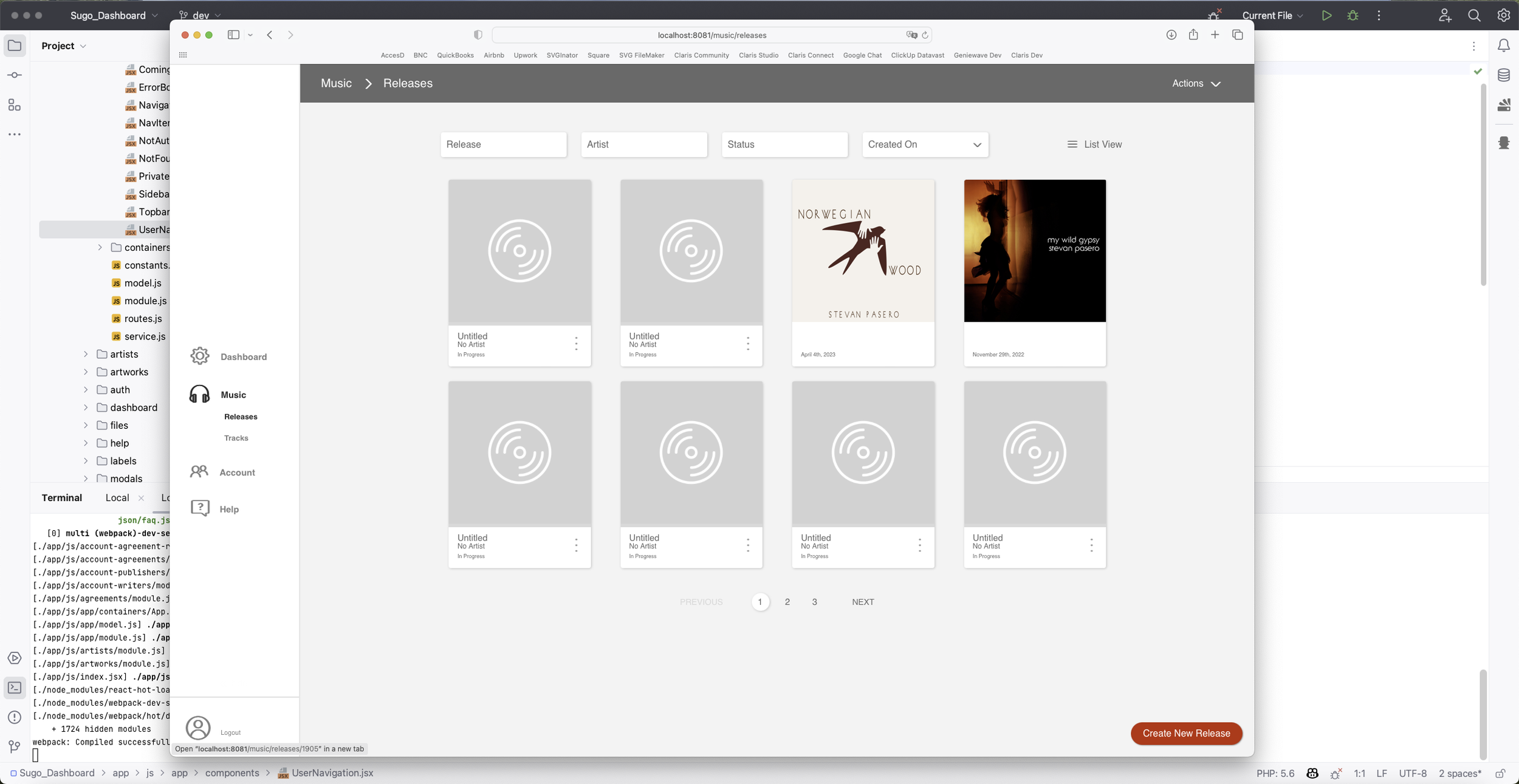Viewport: 1519px width, 784px height.
Task: Go to the NEXT page of releases
Action: coord(862,602)
